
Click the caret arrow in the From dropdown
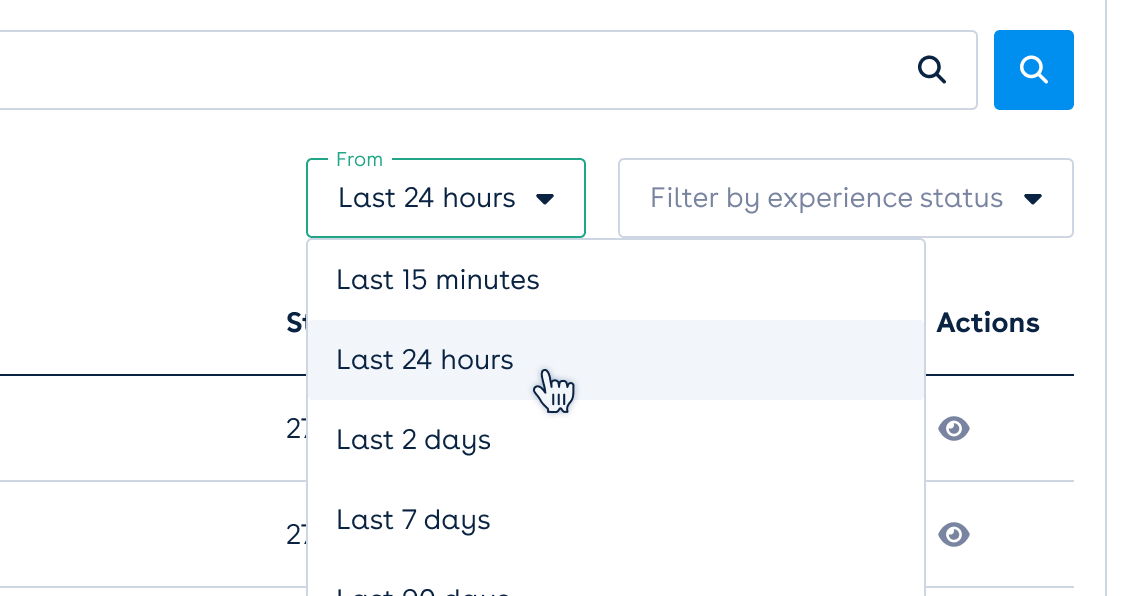pos(545,199)
